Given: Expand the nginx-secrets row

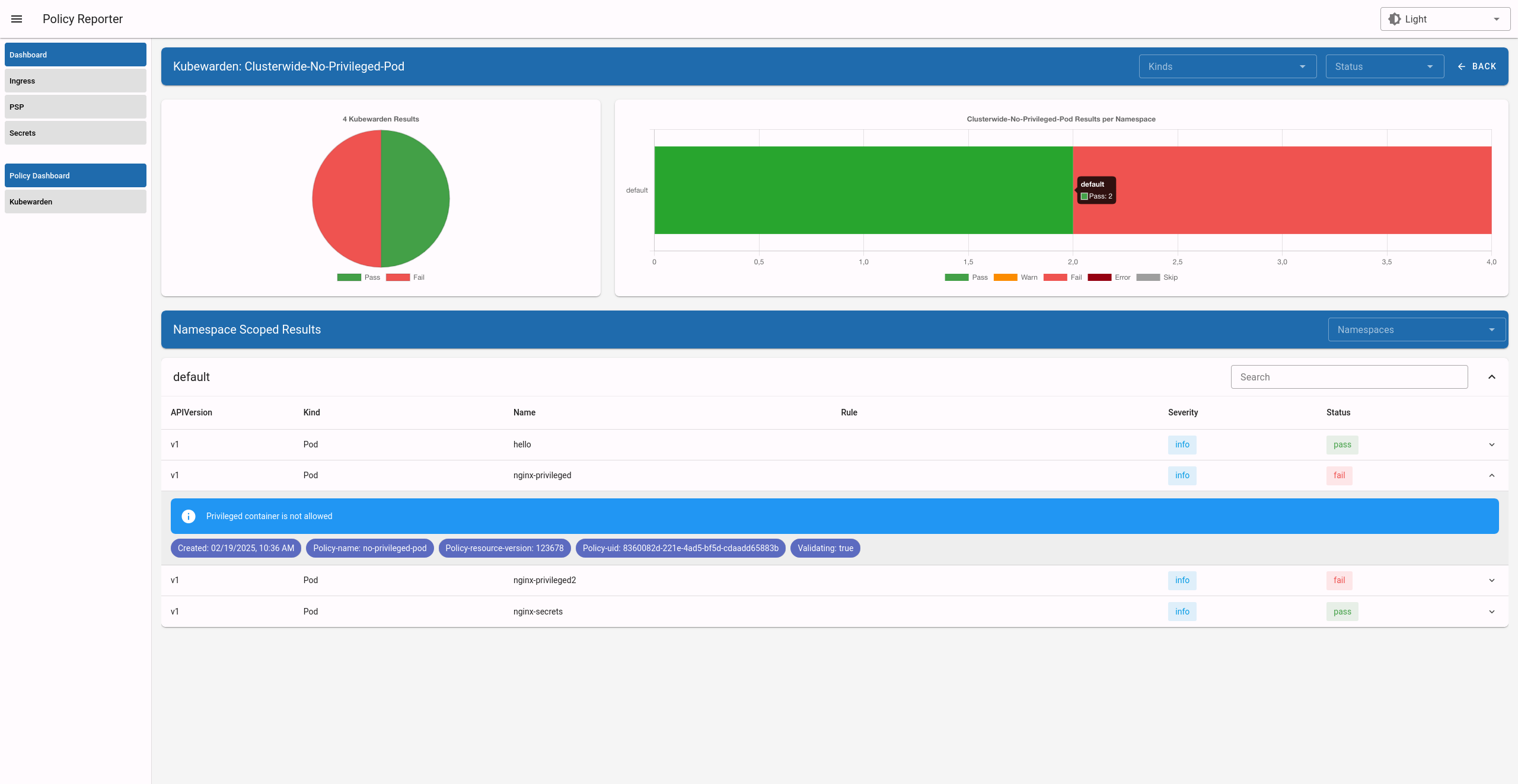Looking at the screenshot, I should coord(1492,612).
